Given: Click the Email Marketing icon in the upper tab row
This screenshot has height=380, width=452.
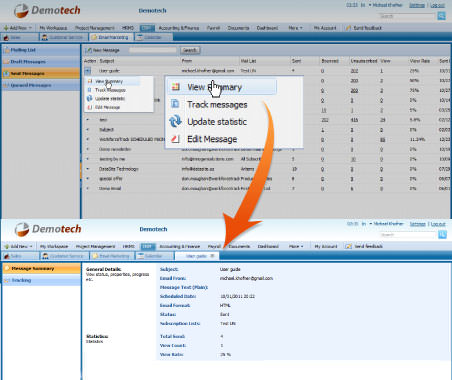Looking at the screenshot, I should coord(94,37).
